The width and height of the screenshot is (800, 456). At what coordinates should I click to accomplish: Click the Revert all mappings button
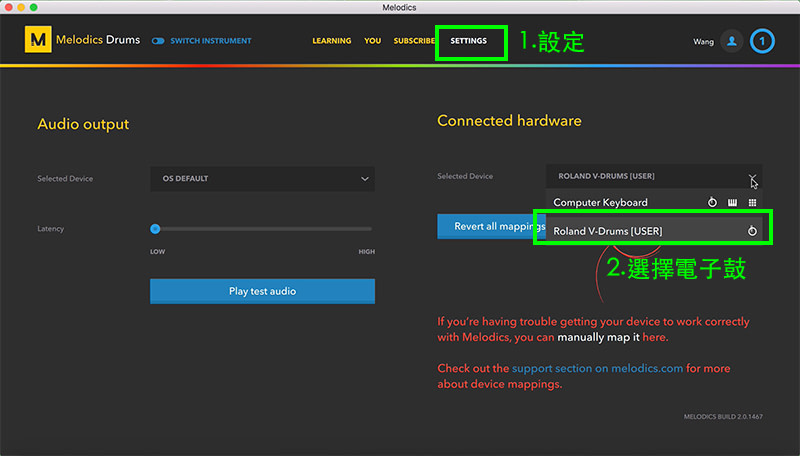(x=491, y=226)
